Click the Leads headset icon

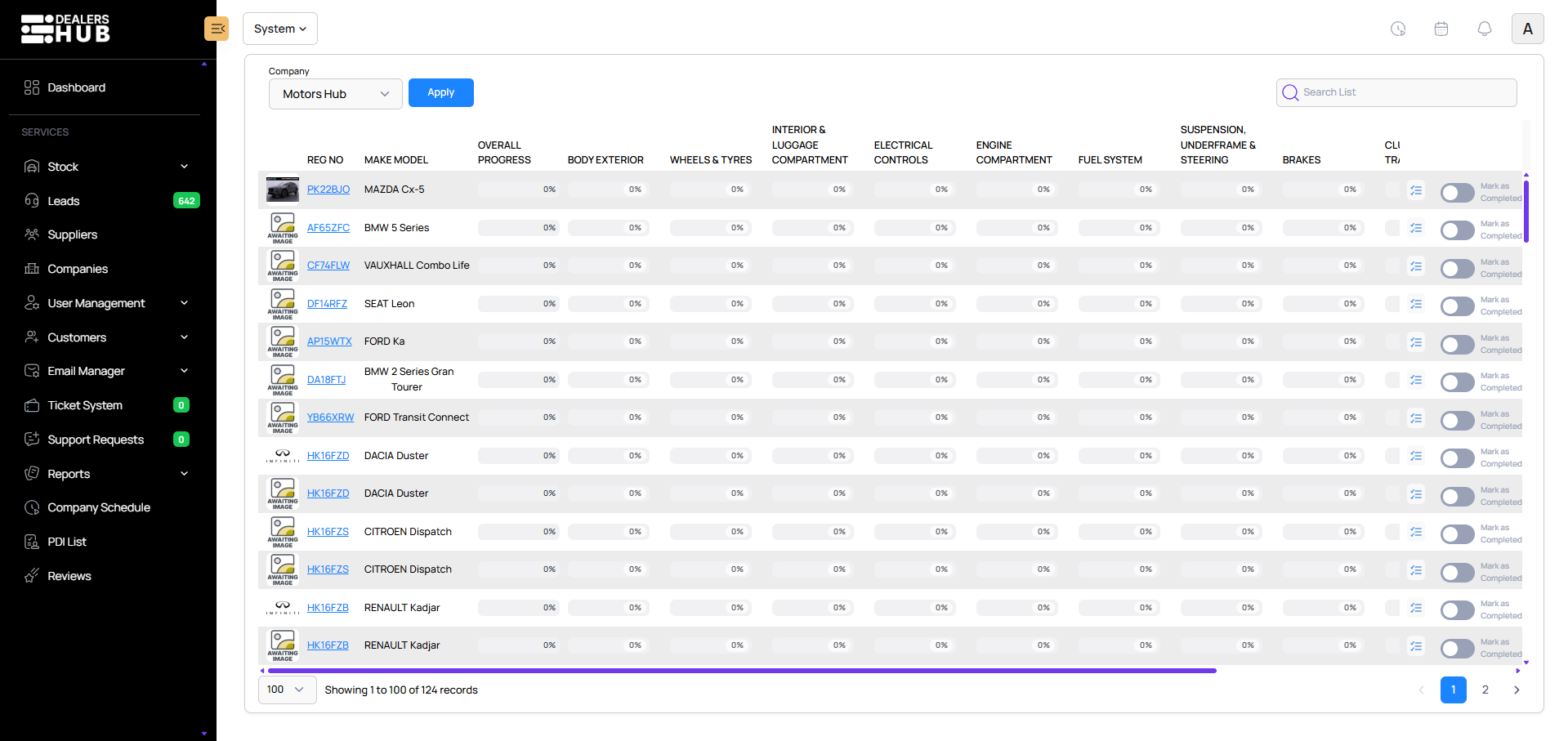point(32,200)
